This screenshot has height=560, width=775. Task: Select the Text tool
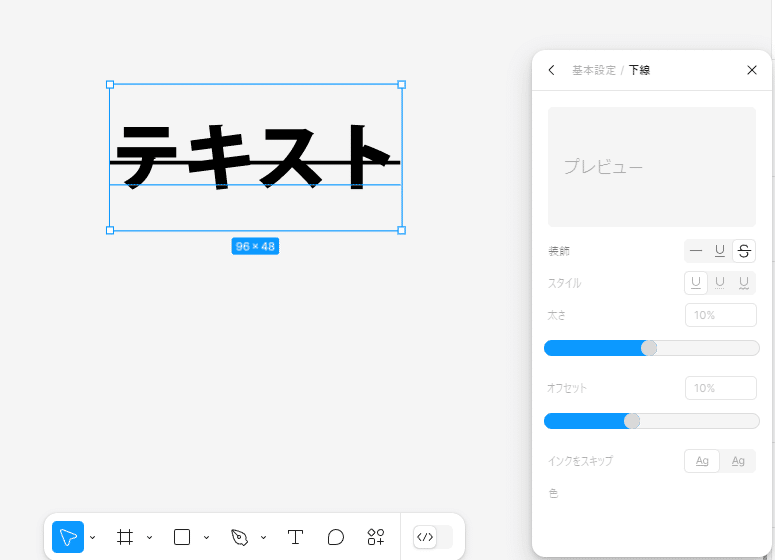coord(295,537)
